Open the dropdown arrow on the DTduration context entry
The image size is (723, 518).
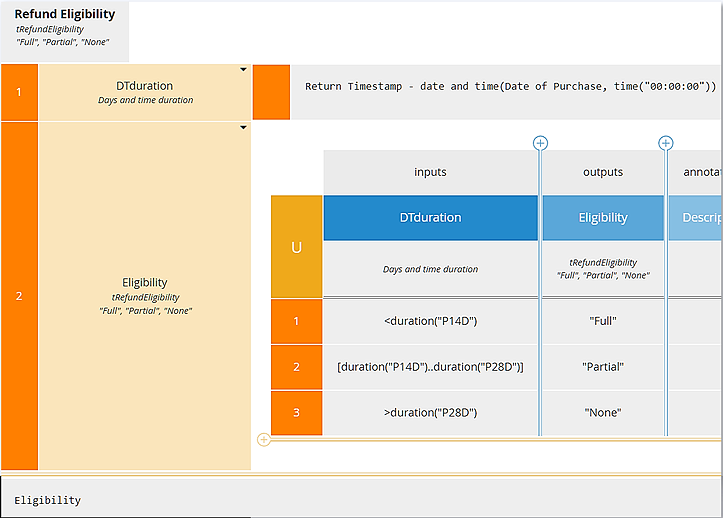pyautogui.click(x=243, y=70)
